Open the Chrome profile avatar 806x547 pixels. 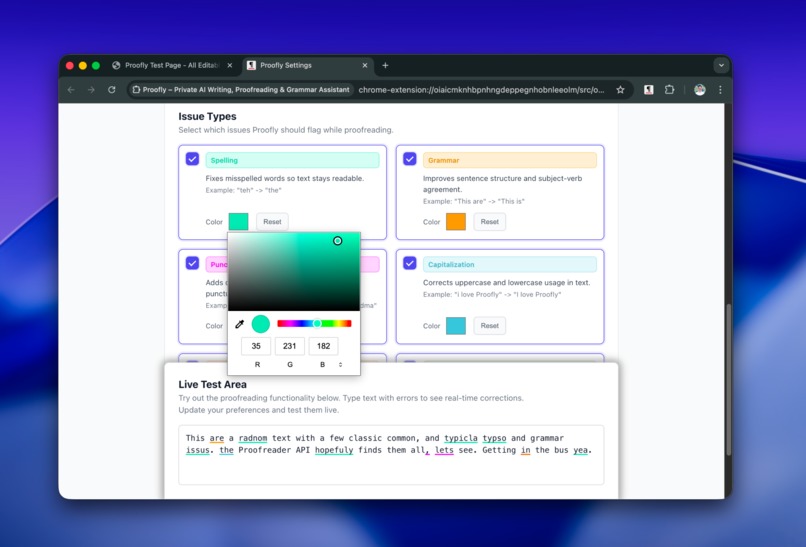point(700,90)
